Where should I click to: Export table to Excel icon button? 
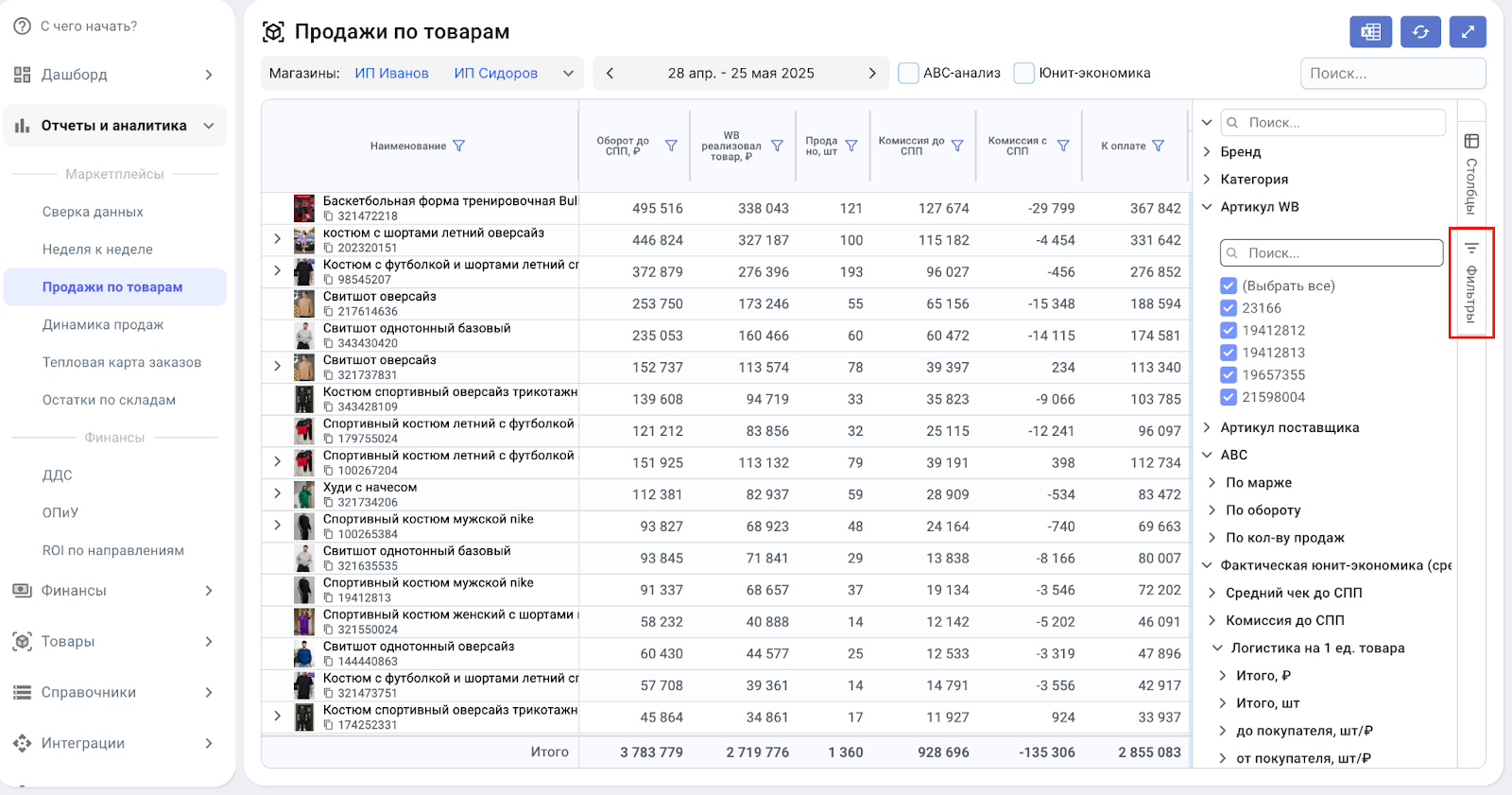(1370, 32)
